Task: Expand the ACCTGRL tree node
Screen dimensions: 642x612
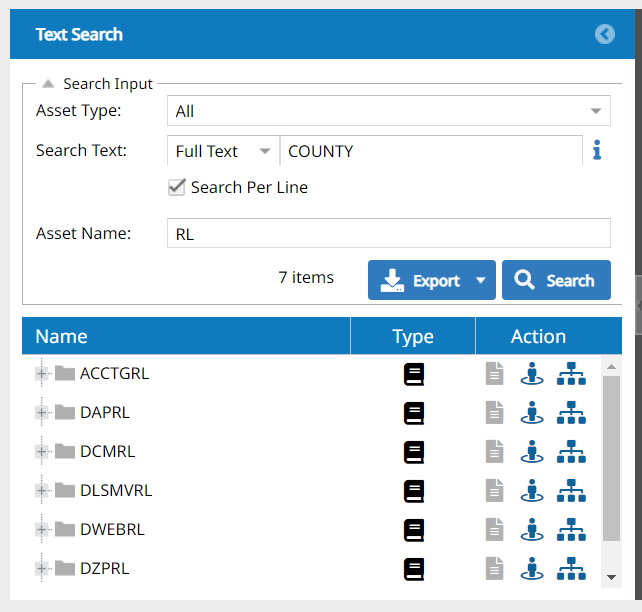Action: click(41, 373)
